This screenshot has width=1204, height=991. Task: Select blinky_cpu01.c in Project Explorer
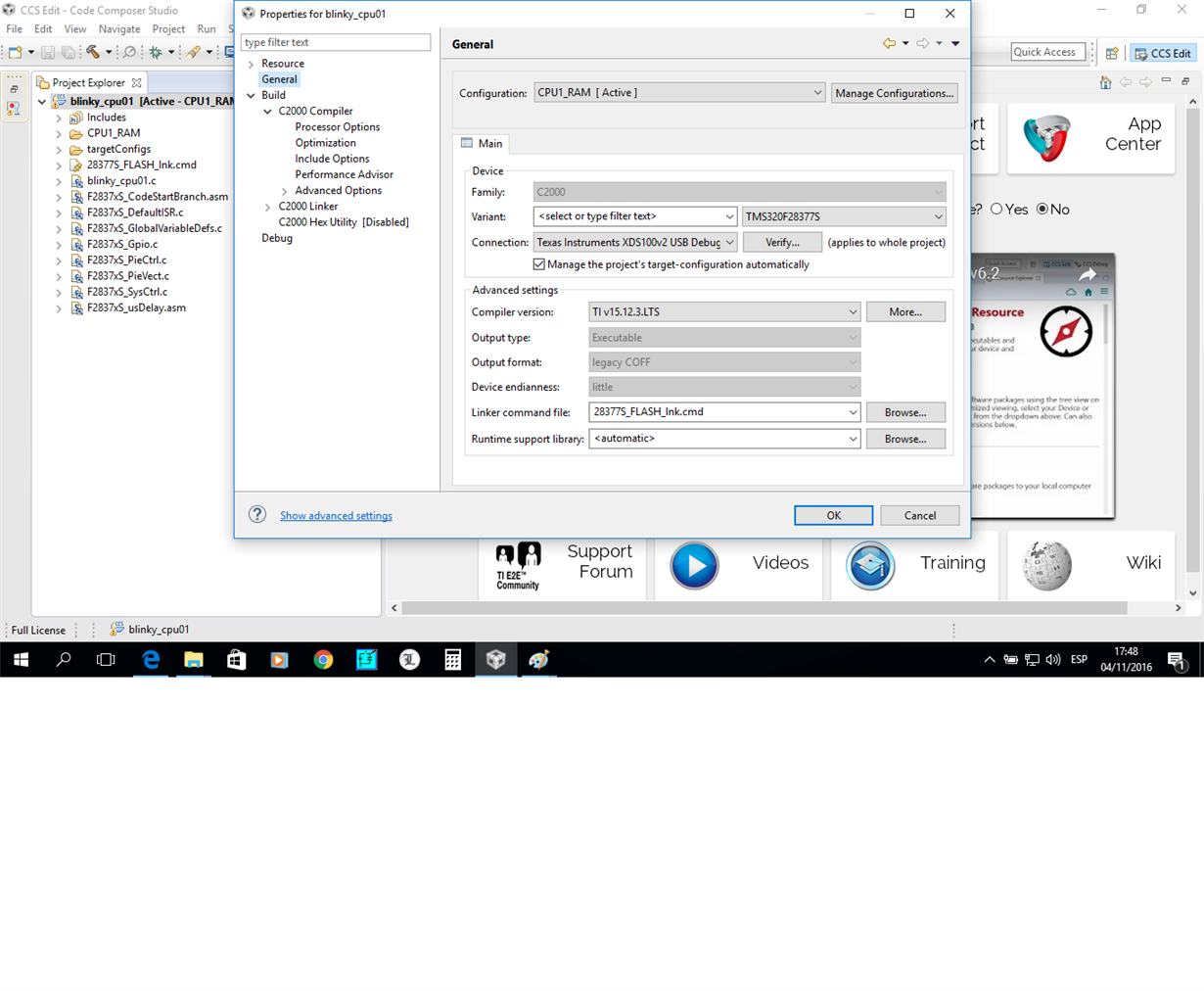(121, 180)
